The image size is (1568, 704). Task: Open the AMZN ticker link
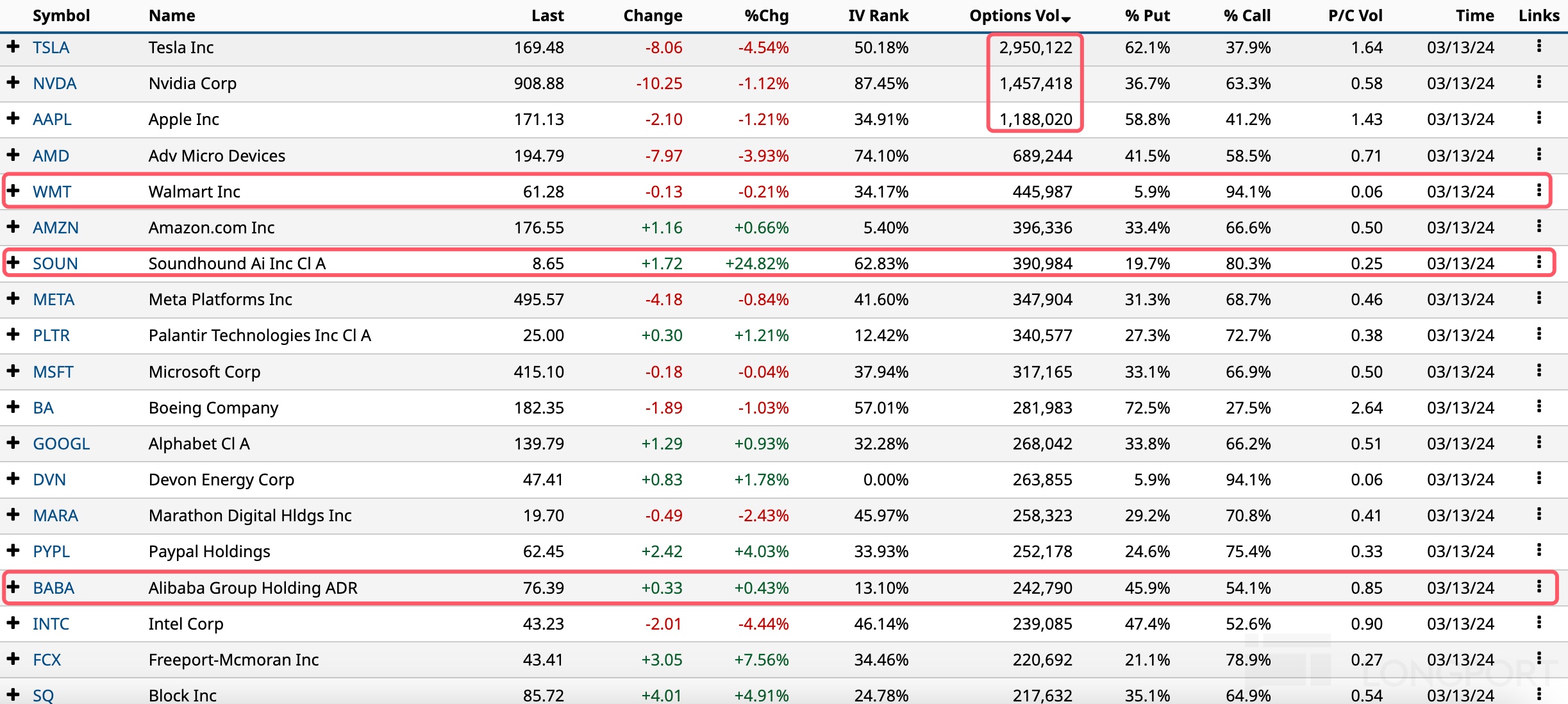[55, 228]
